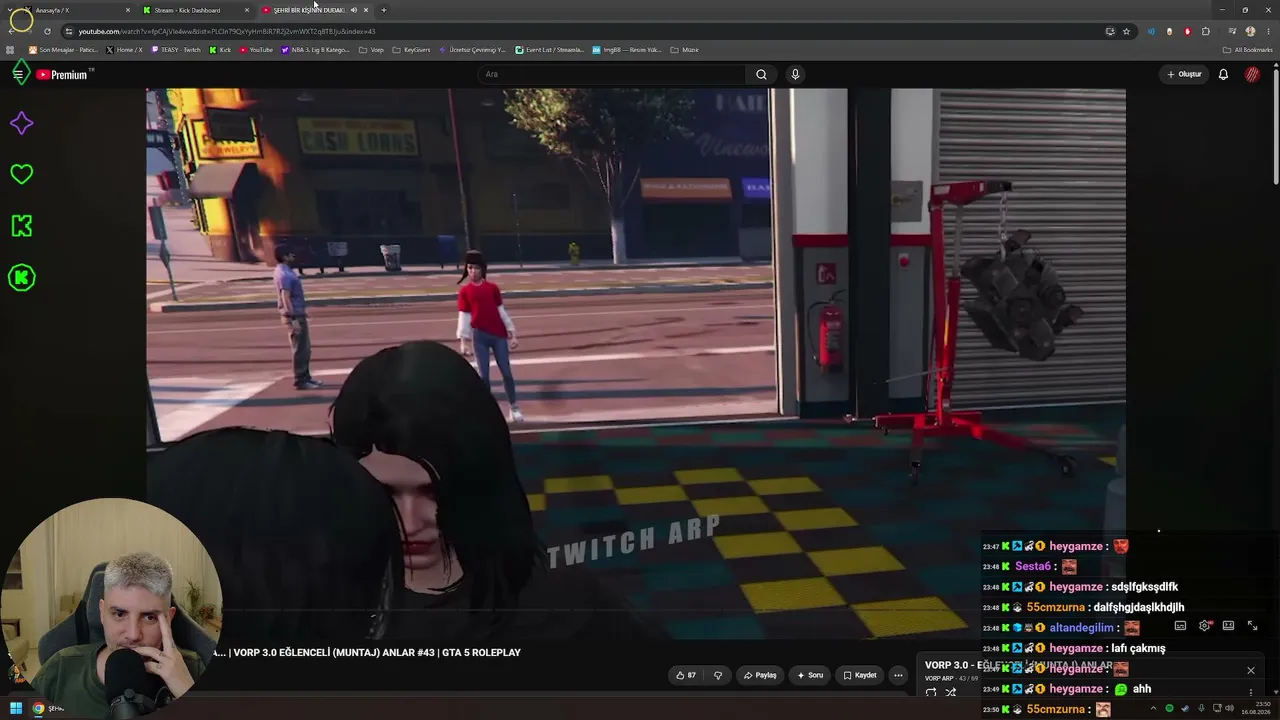Click the Paylaş share button
1280x720 pixels.
pos(760,675)
